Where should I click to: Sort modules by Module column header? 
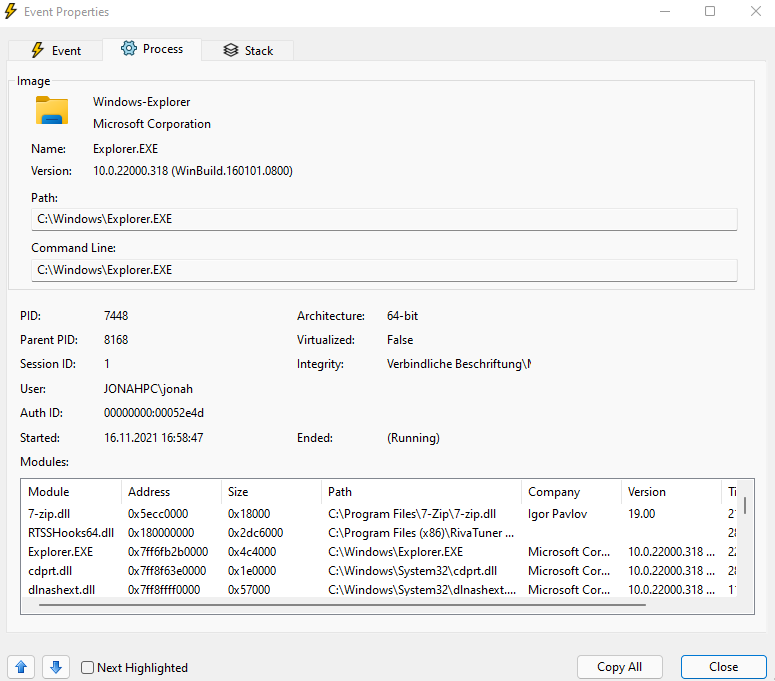[x=71, y=492]
